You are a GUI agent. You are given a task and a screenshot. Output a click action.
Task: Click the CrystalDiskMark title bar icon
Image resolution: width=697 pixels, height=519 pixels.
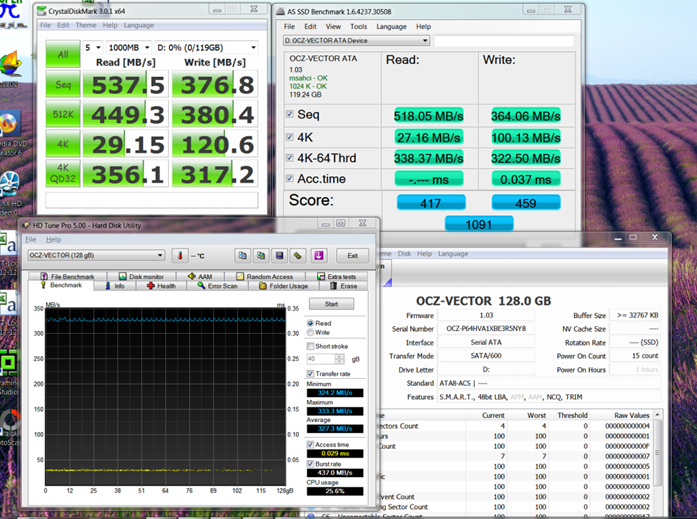tap(41, 11)
